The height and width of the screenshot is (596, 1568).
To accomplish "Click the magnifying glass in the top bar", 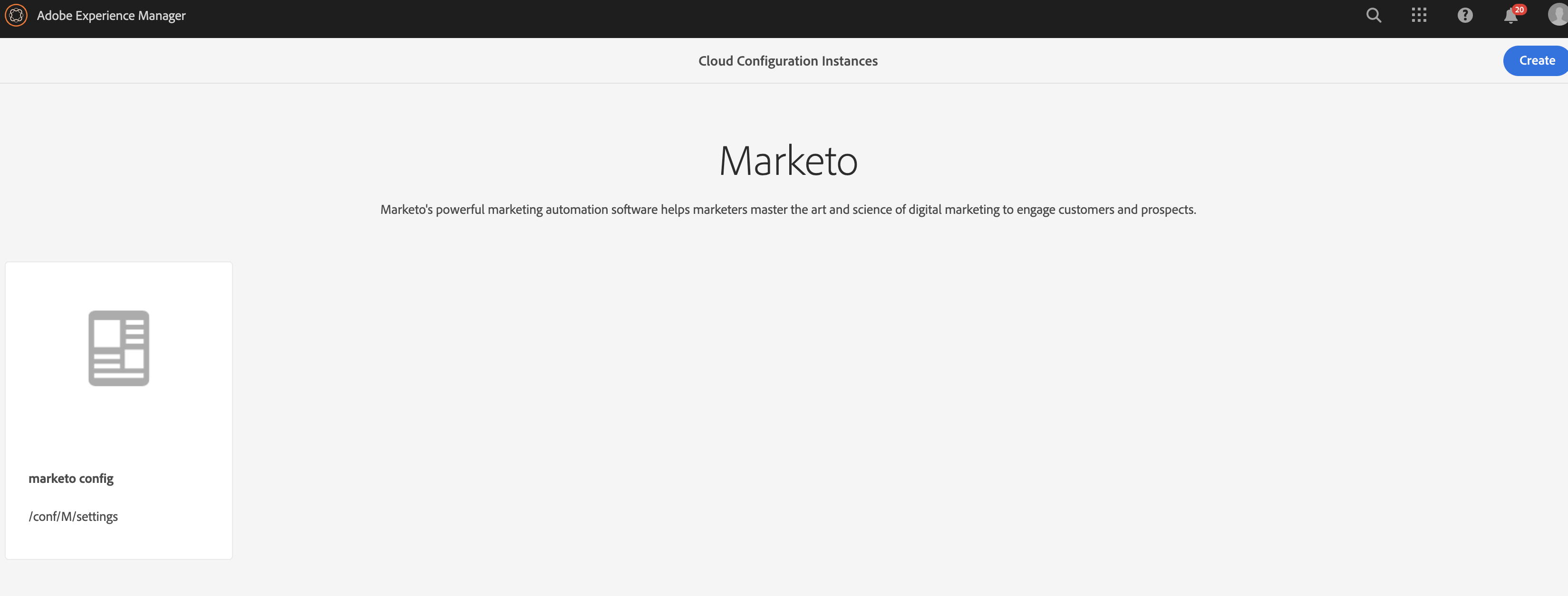I will pos(1374,15).
